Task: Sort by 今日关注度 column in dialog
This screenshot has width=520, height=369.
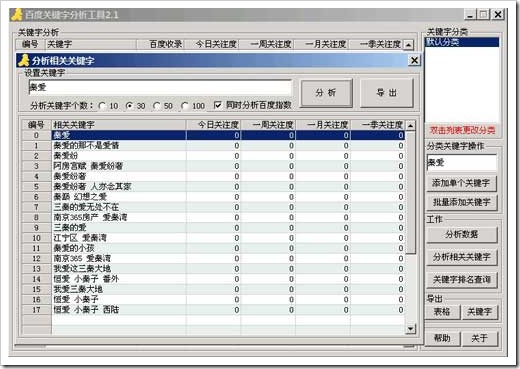Action: (x=213, y=125)
